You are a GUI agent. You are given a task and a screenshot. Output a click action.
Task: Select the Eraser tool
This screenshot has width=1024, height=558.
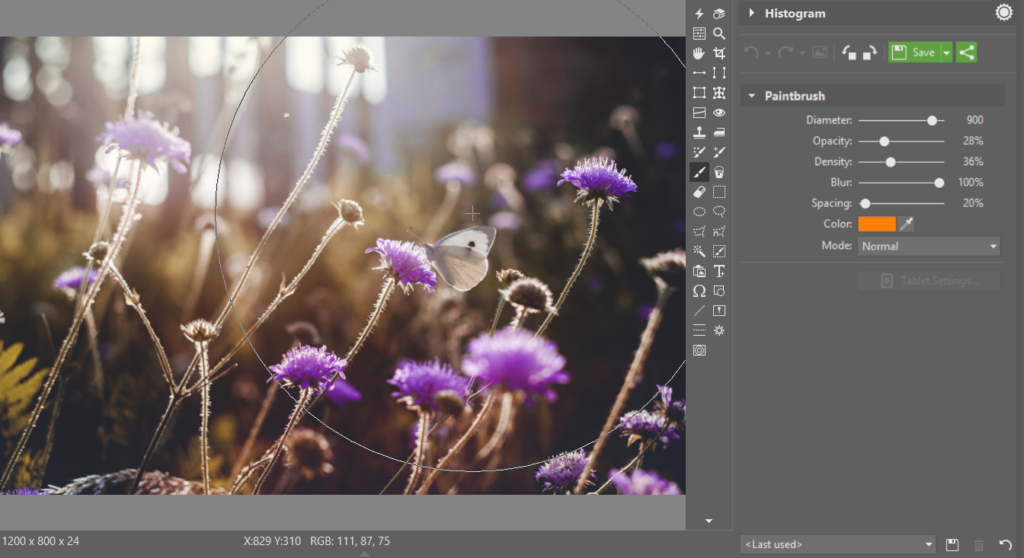coord(699,192)
